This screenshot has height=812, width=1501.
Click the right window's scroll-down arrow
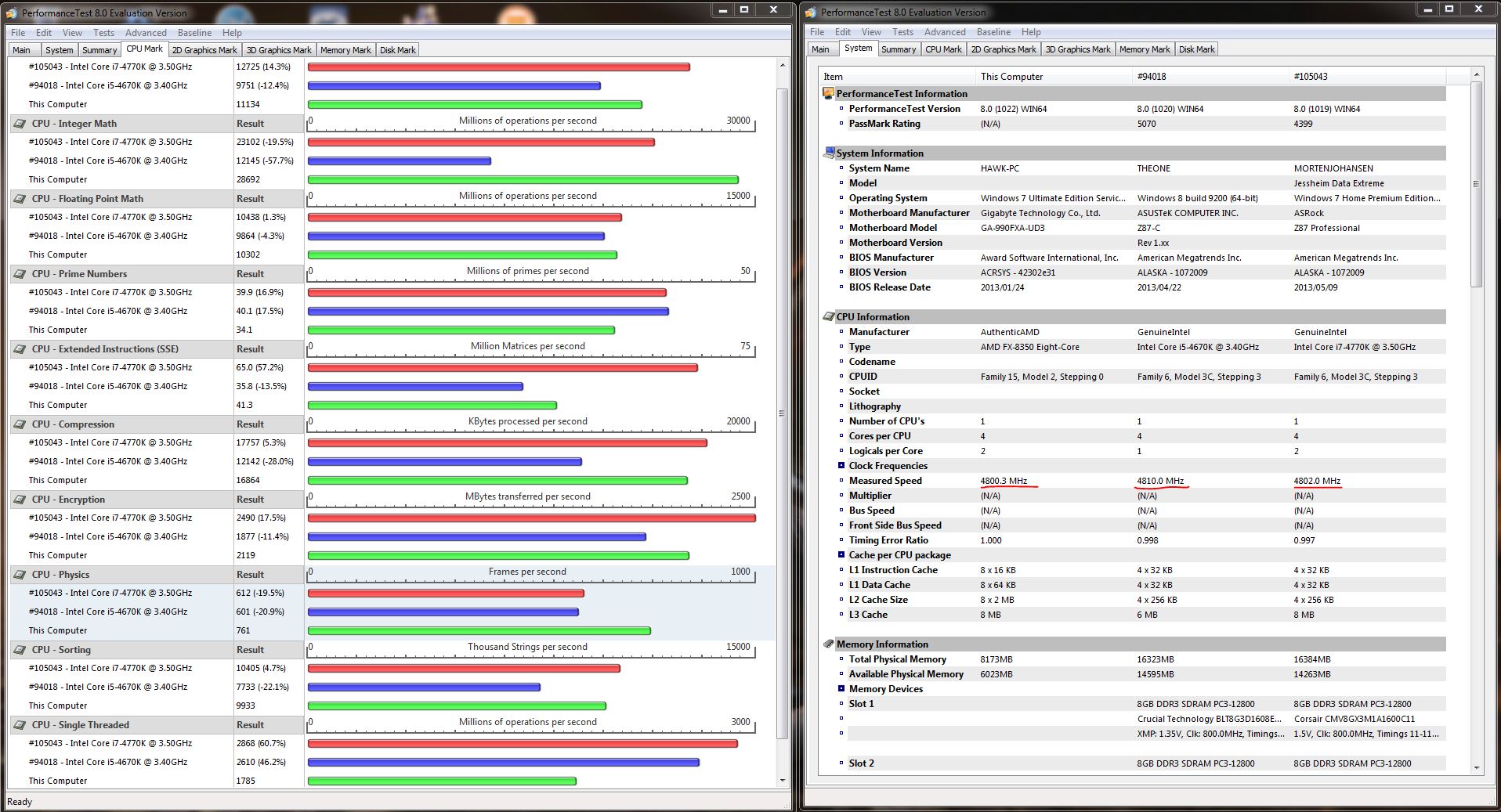1477,768
